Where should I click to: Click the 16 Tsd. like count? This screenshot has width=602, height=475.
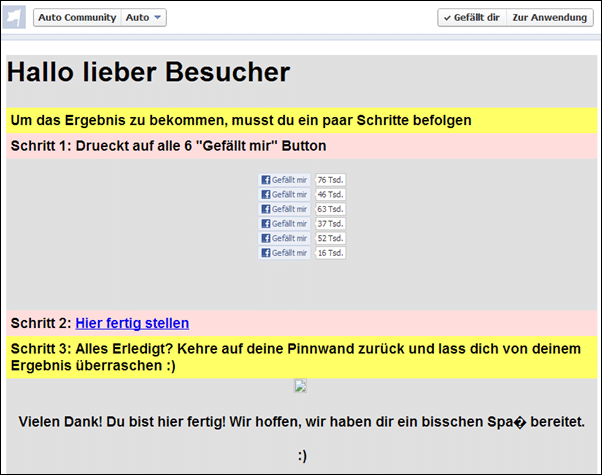(330, 253)
